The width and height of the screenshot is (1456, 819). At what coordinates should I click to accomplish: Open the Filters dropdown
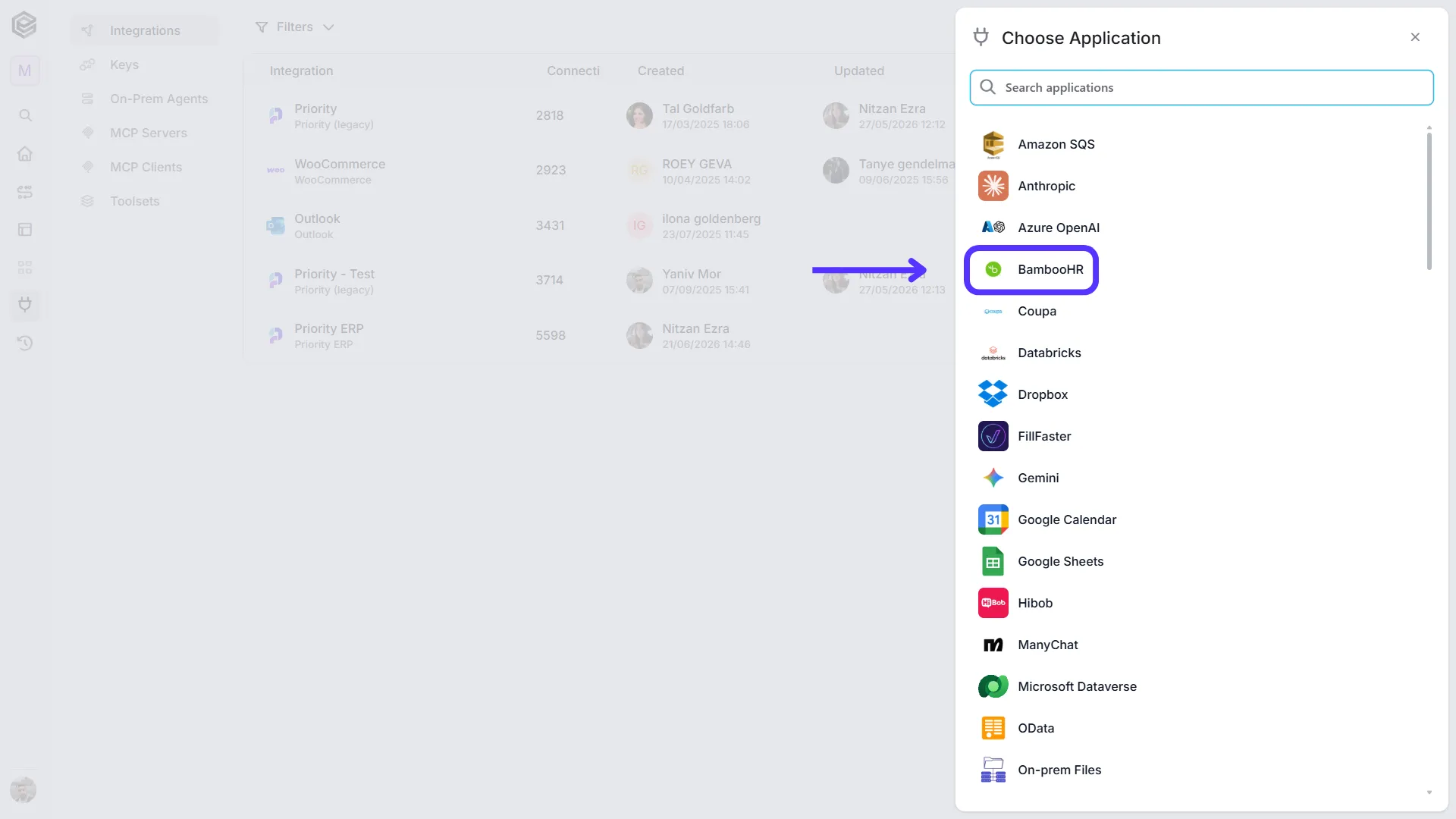294,27
